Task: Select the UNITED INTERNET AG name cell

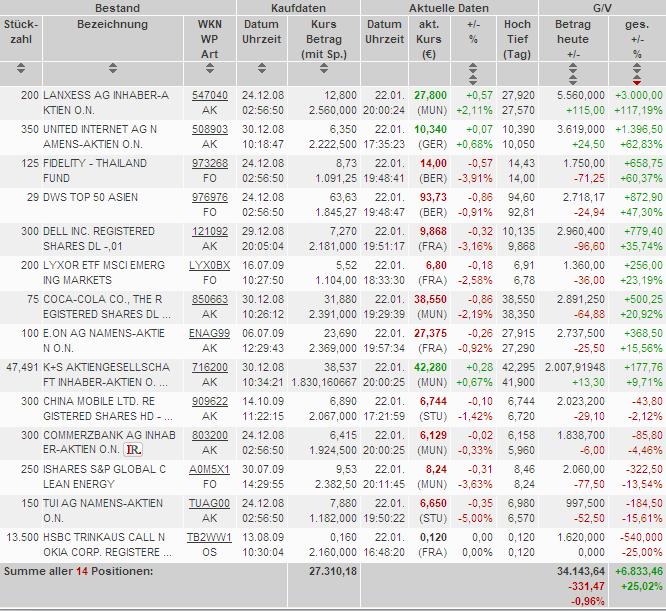Action: point(100,137)
